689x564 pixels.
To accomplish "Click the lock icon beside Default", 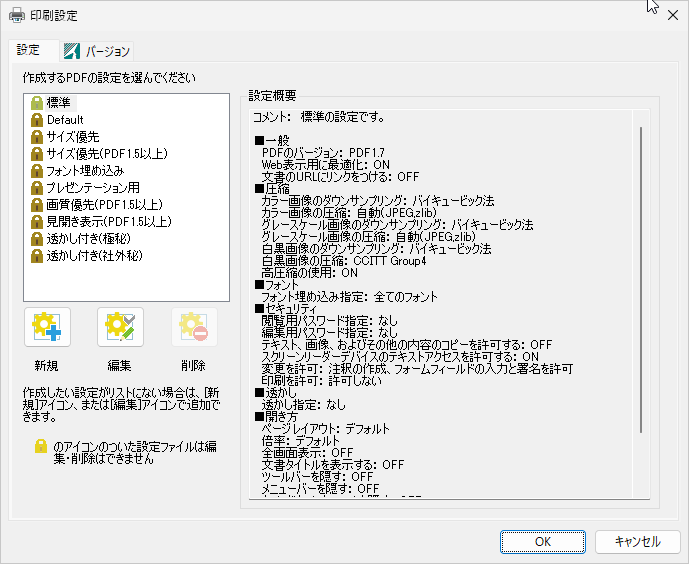I will (37, 120).
